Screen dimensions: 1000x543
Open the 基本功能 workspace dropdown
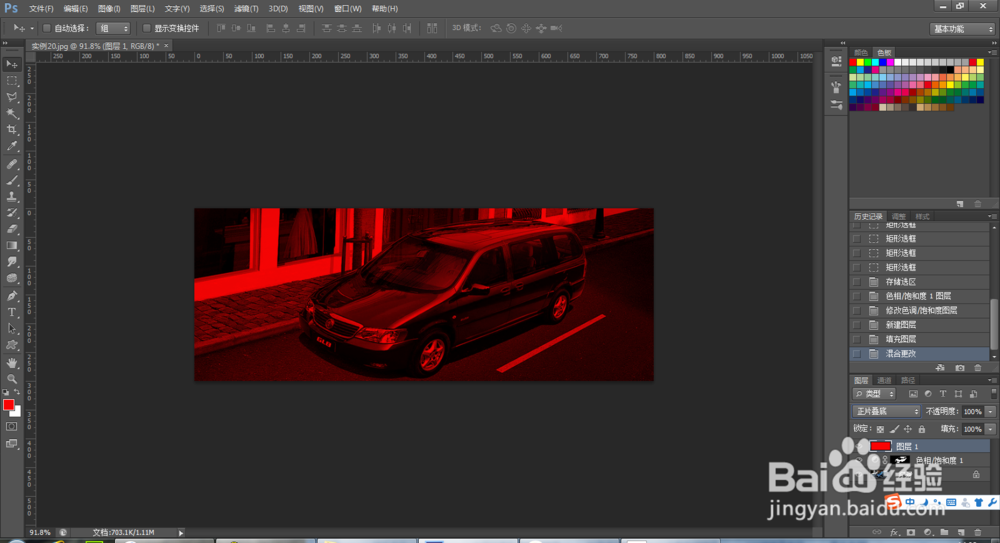click(x=962, y=29)
